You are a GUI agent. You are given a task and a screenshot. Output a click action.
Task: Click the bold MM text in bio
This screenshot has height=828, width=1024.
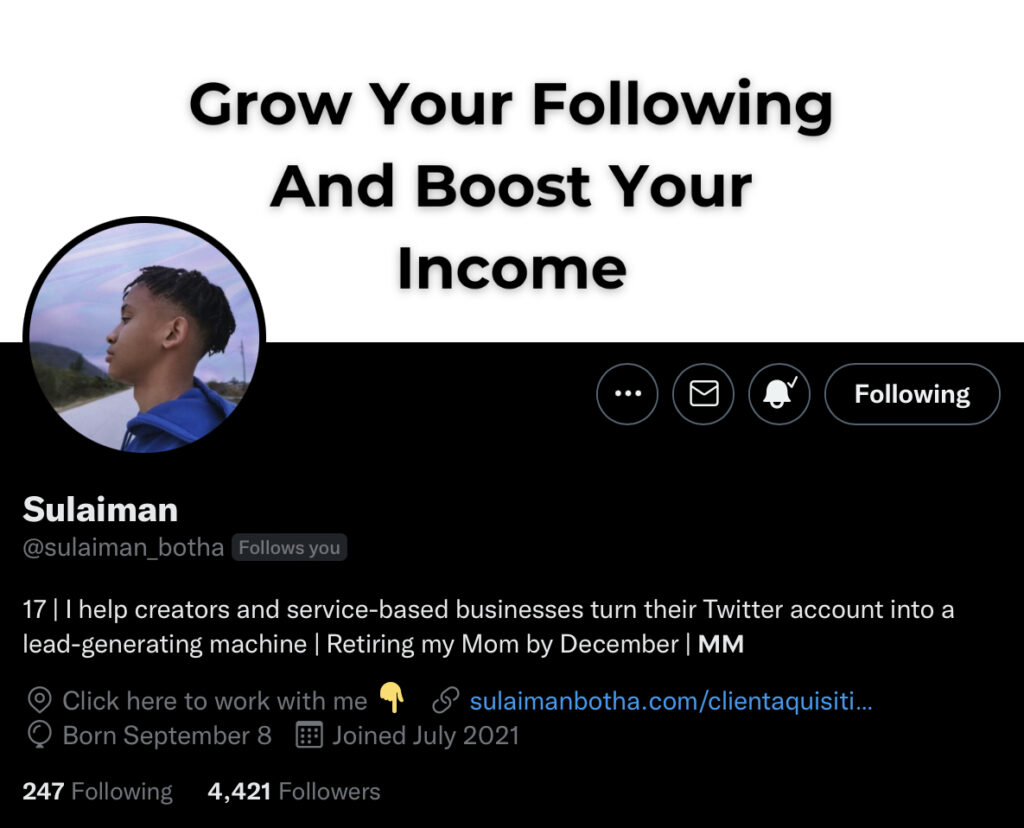click(x=721, y=645)
